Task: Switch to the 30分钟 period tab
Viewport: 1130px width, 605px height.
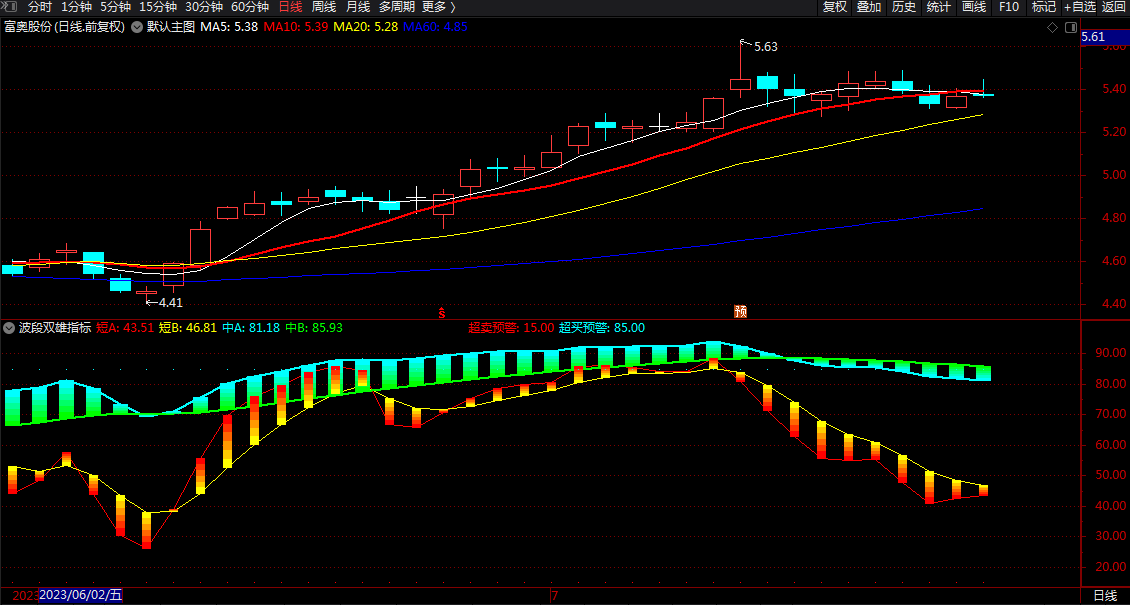Action: 204,7
